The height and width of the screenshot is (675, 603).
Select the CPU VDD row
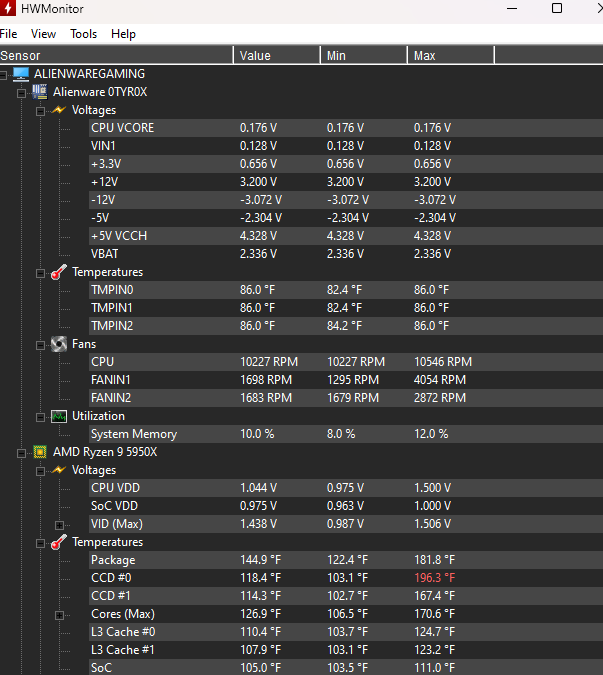[346, 488]
